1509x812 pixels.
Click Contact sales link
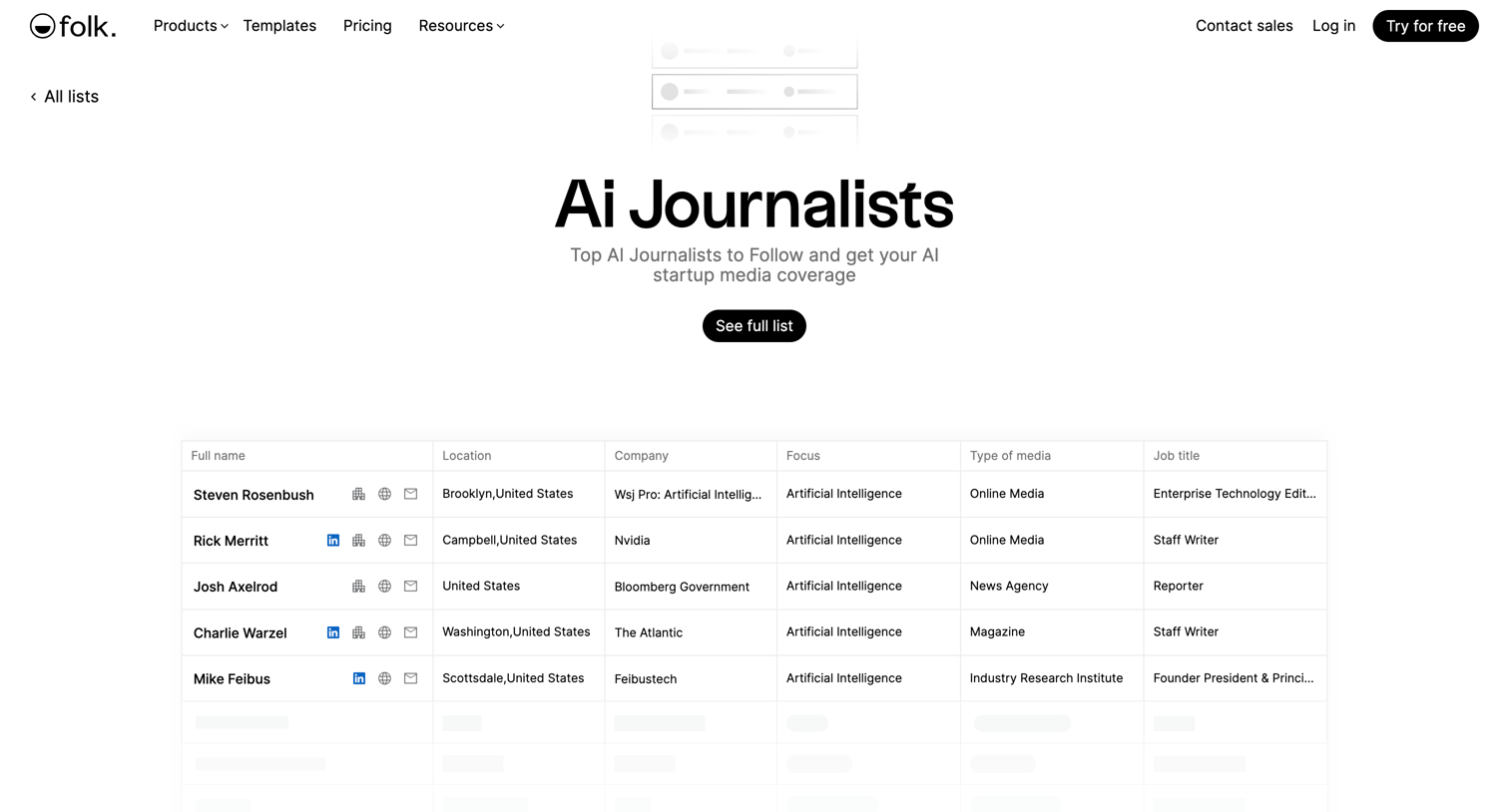(x=1244, y=26)
